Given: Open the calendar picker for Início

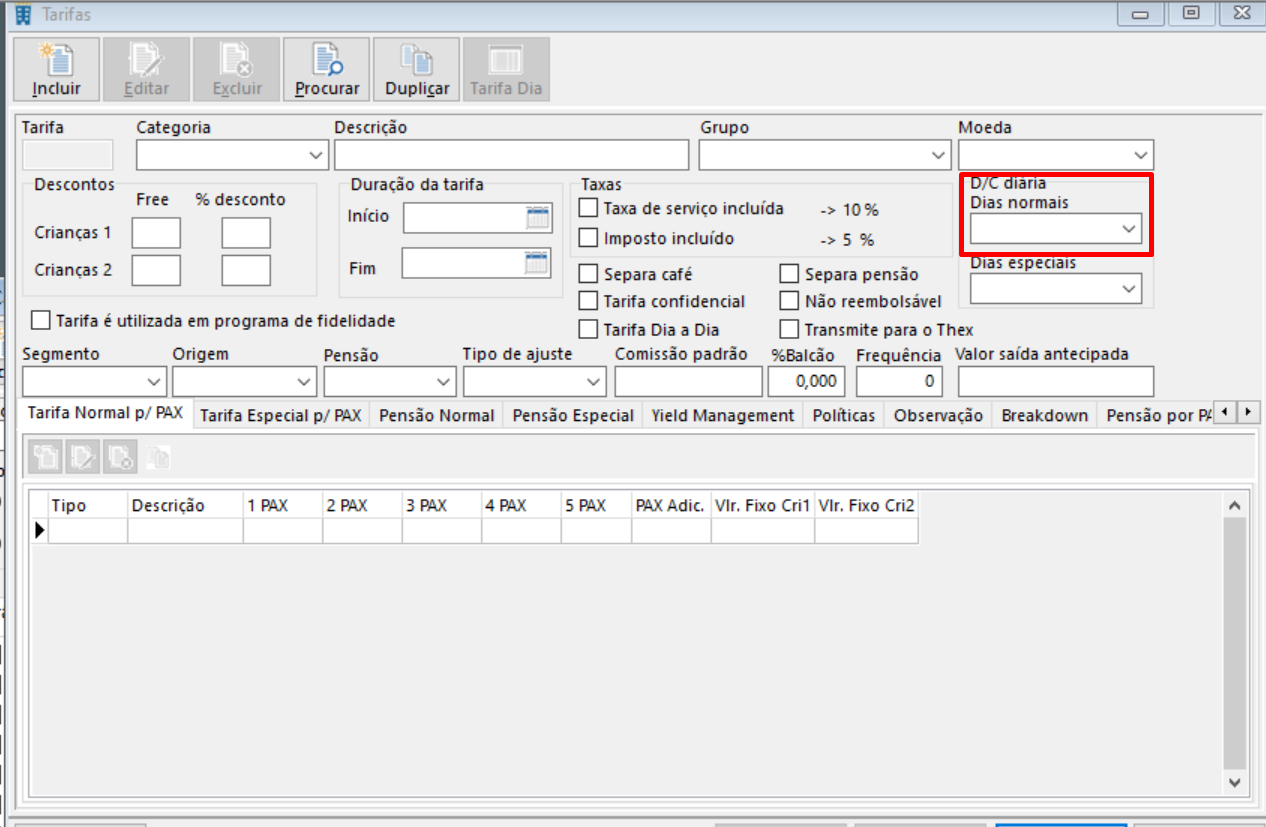Looking at the screenshot, I should pos(538,217).
